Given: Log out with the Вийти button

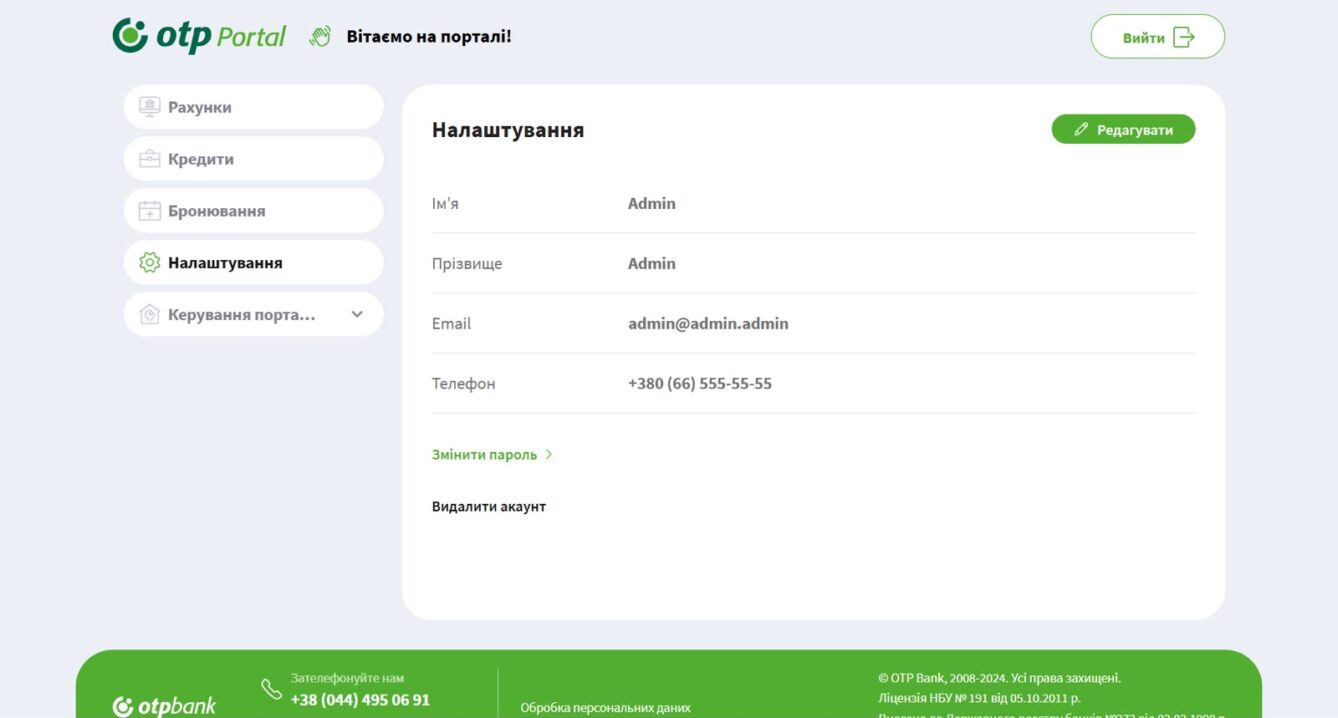Looking at the screenshot, I should [1158, 37].
